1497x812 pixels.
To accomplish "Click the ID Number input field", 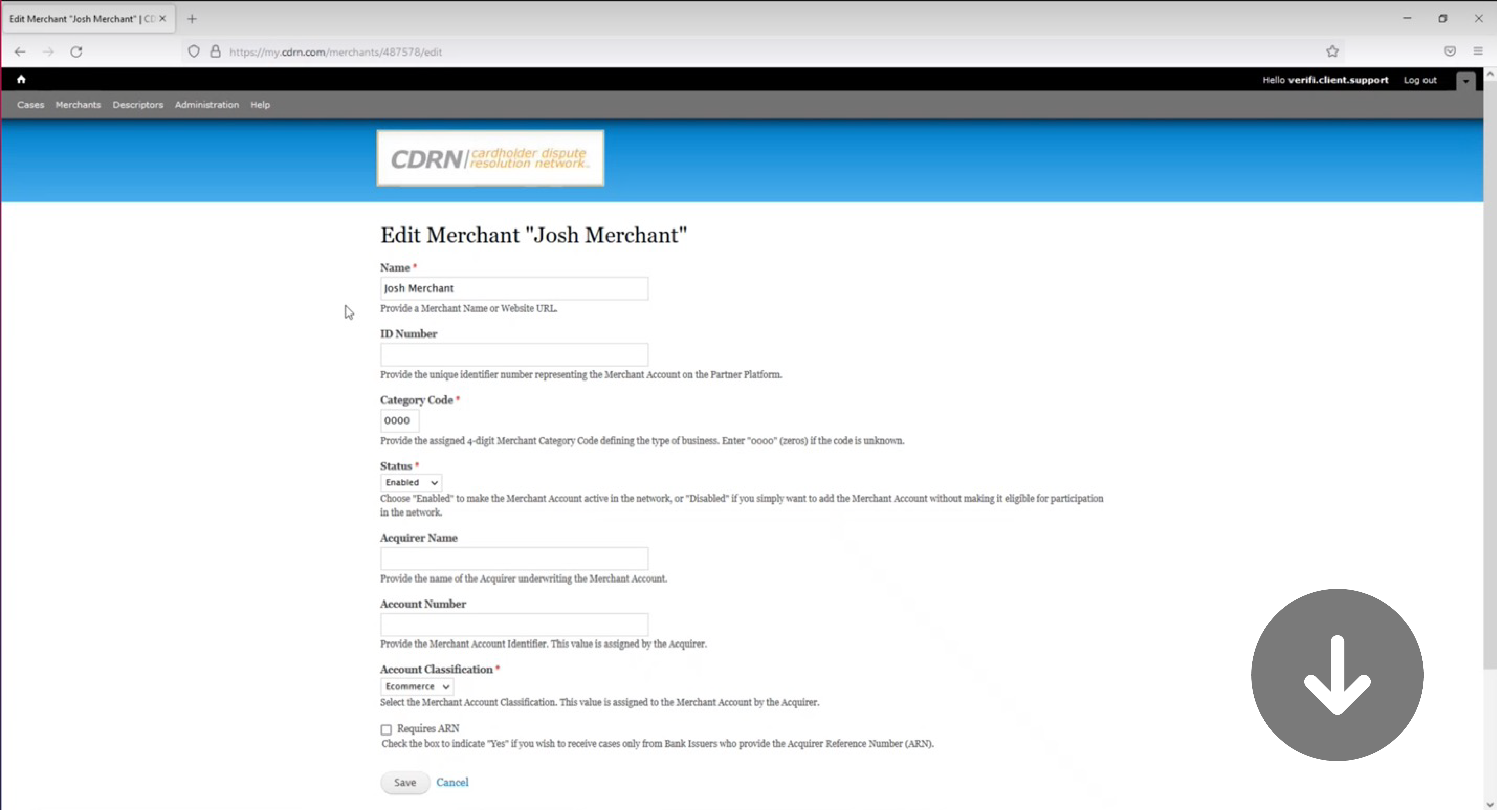I will click(x=514, y=355).
